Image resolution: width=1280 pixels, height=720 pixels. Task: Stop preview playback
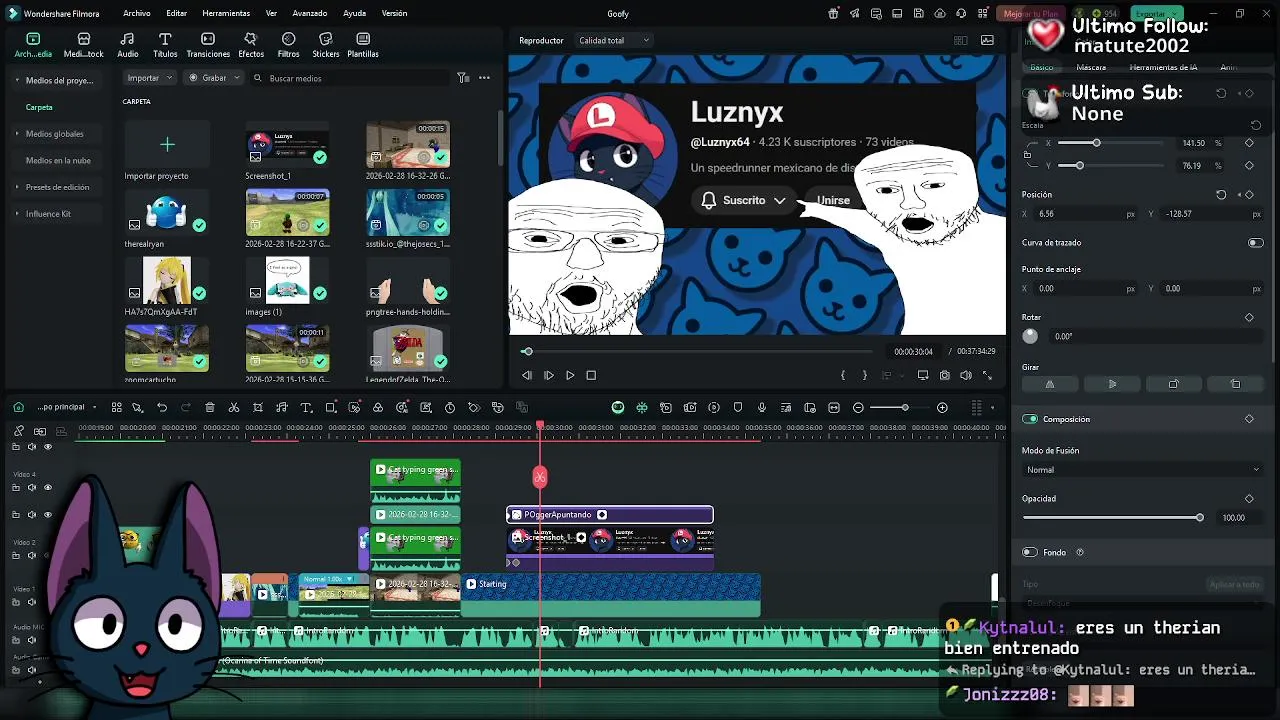pyautogui.click(x=591, y=375)
